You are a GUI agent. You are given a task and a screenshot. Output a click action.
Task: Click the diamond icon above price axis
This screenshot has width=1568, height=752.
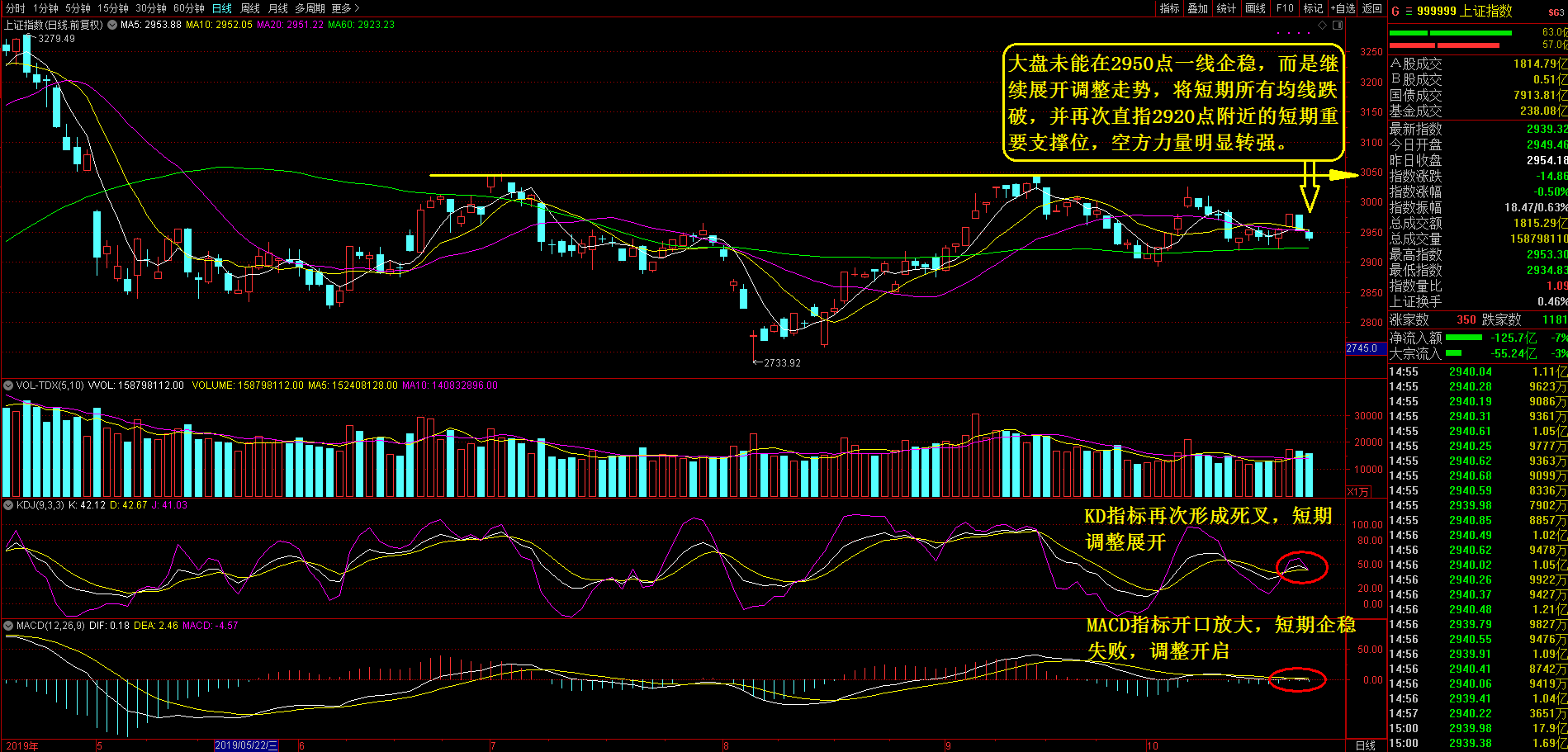[x=1323, y=25]
